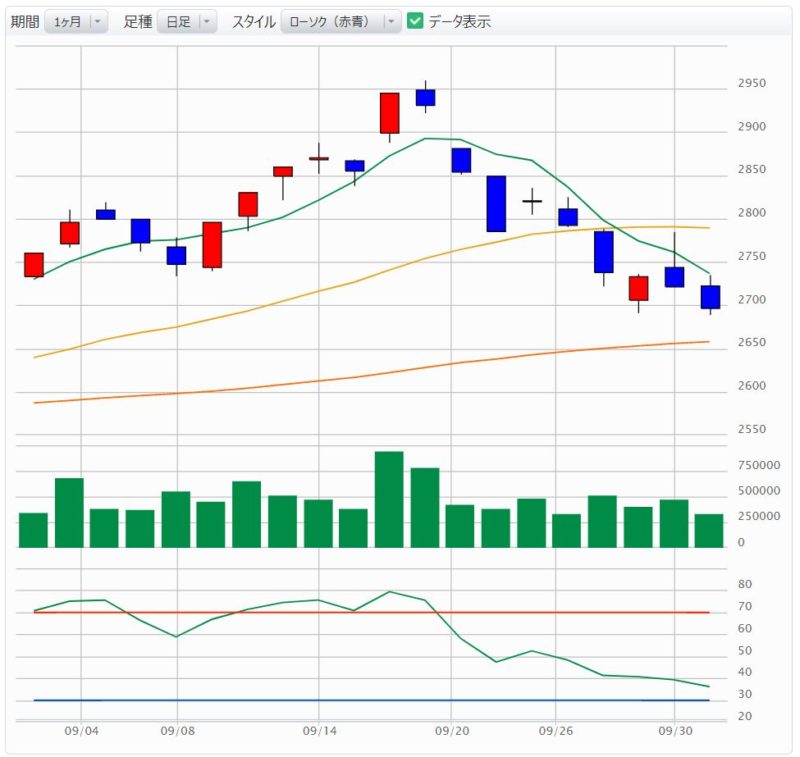Image resolution: width=800 pixels, height=757 pixels.
Task: Click the 2850 price axis label
Action: click(752, 169)
